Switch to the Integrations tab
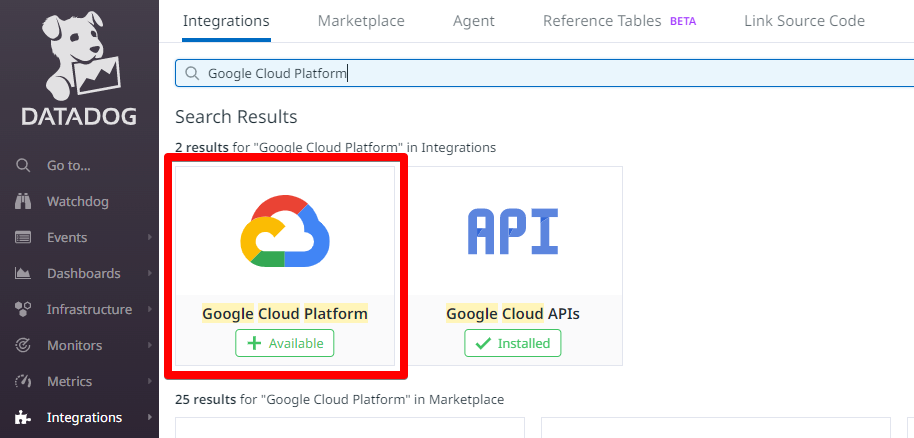The width and height of the screenshot is (914, 438). [226, 22]
